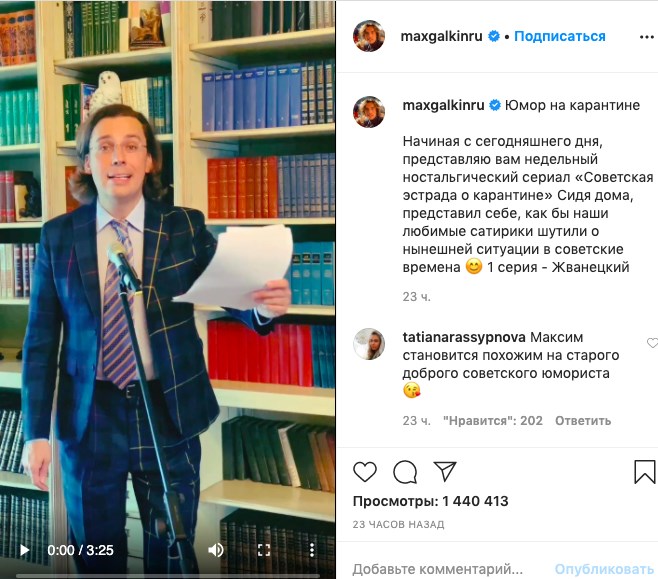Open the video player's more options menu

tap(312, 550)
